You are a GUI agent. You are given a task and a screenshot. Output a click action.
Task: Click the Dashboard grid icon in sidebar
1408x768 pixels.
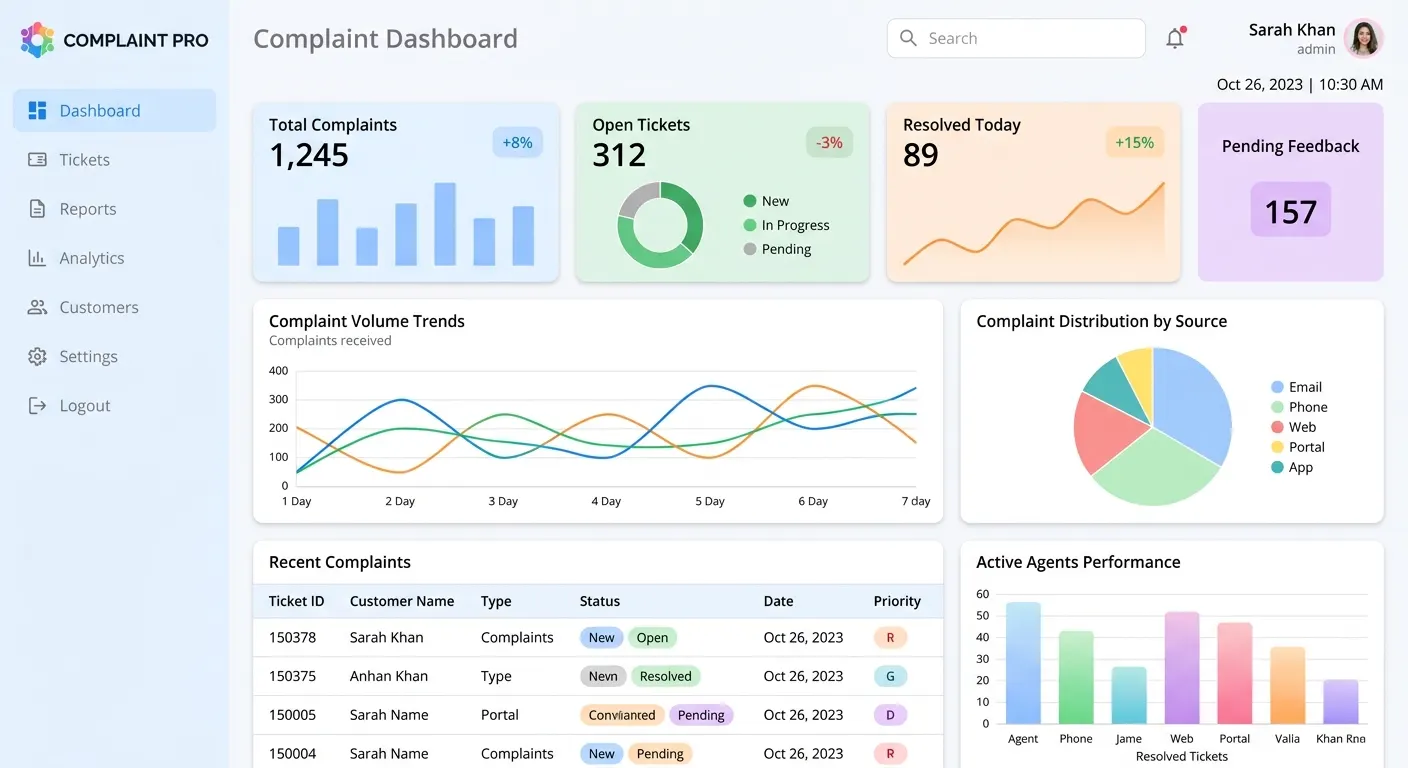[x=38, y=110]
